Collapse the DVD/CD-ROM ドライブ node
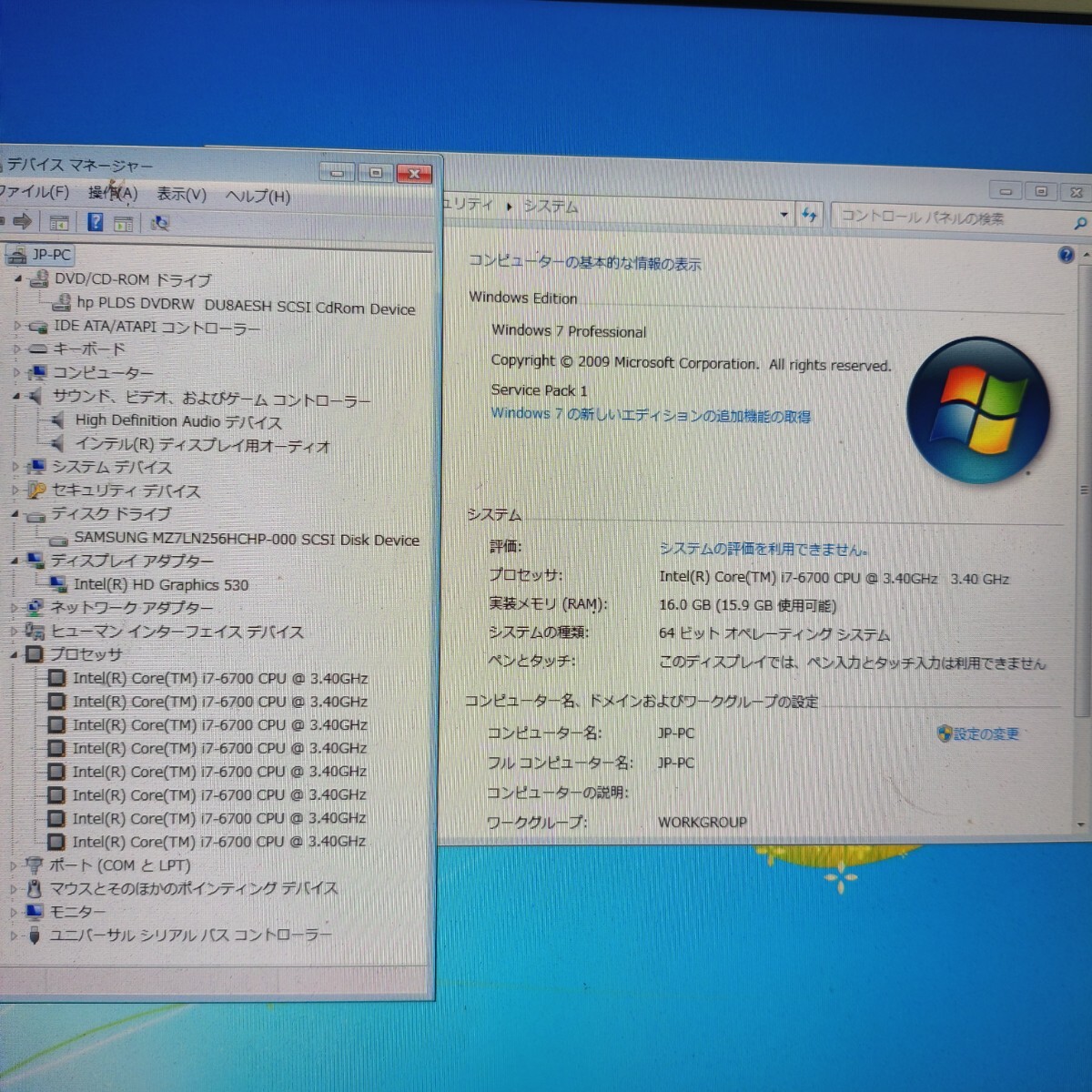The height and width of the screenshot is (1092, 1092). coord(17,278)
